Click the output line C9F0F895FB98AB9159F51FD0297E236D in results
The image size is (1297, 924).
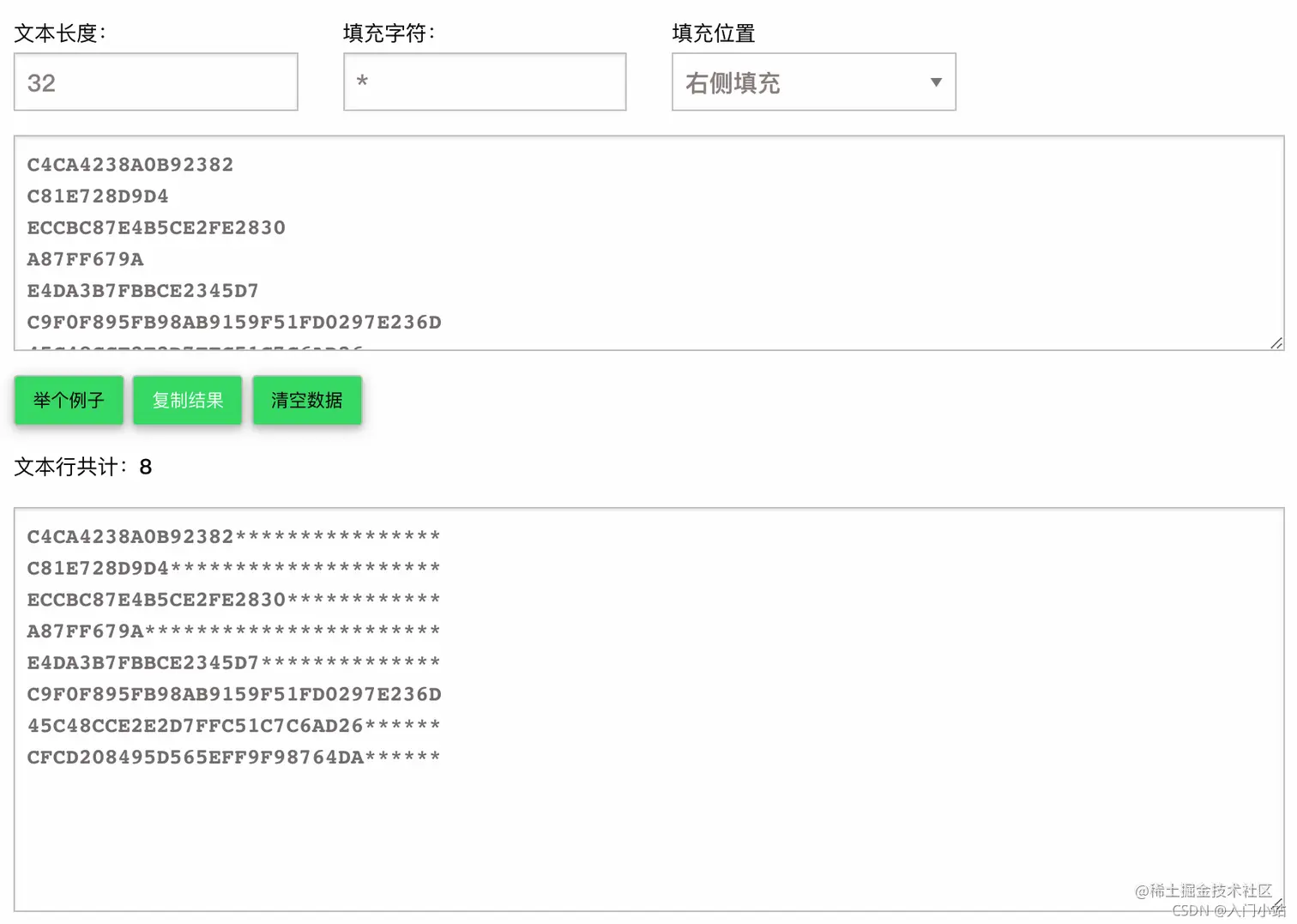pos(234,694)
